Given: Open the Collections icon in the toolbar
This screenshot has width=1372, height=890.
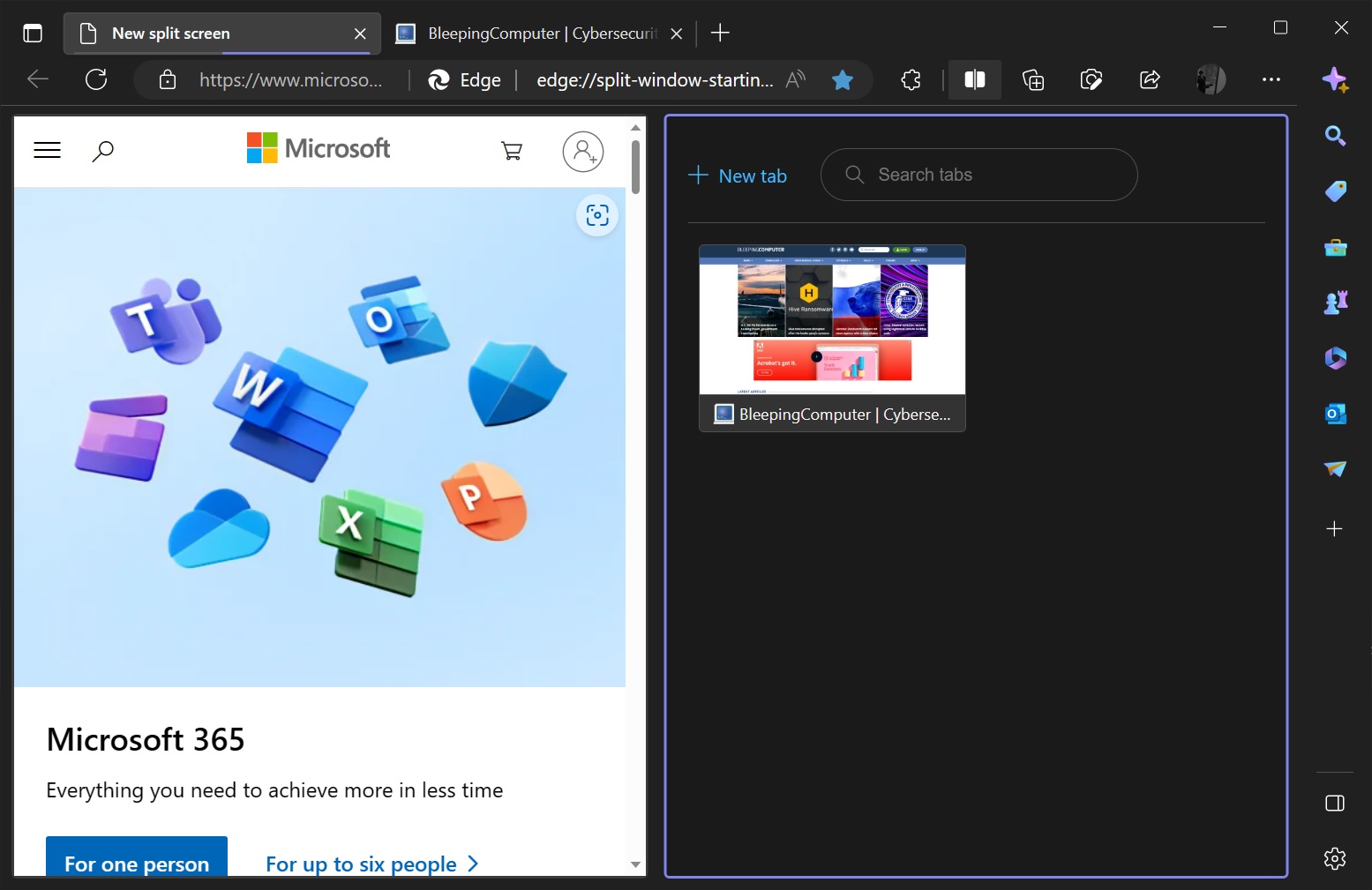Looking at the screenshot, I should (x=1032, y=79).
